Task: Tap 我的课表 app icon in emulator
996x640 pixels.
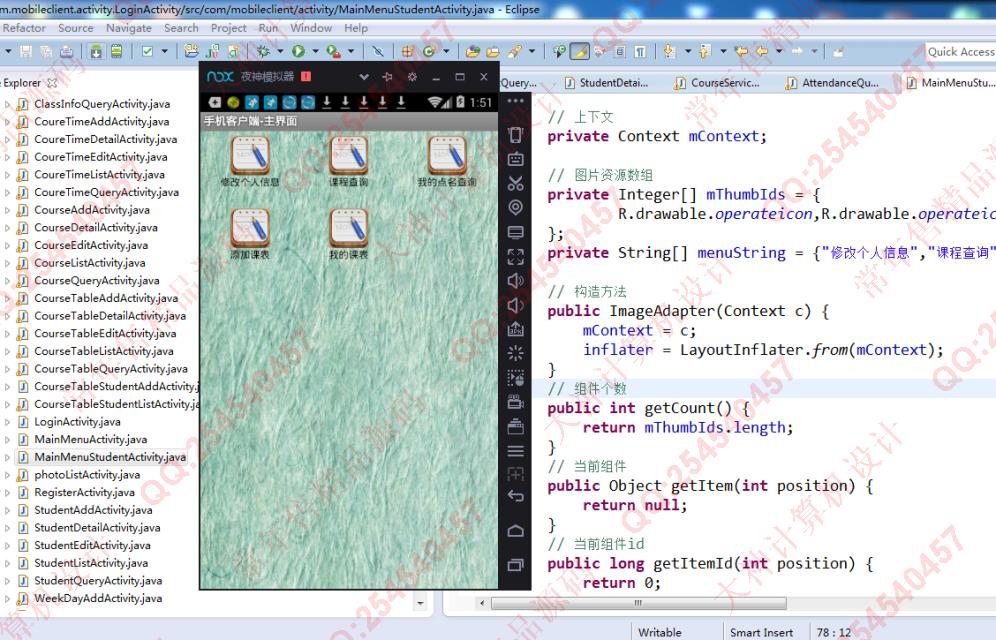Action: click(x=349, y=234)
